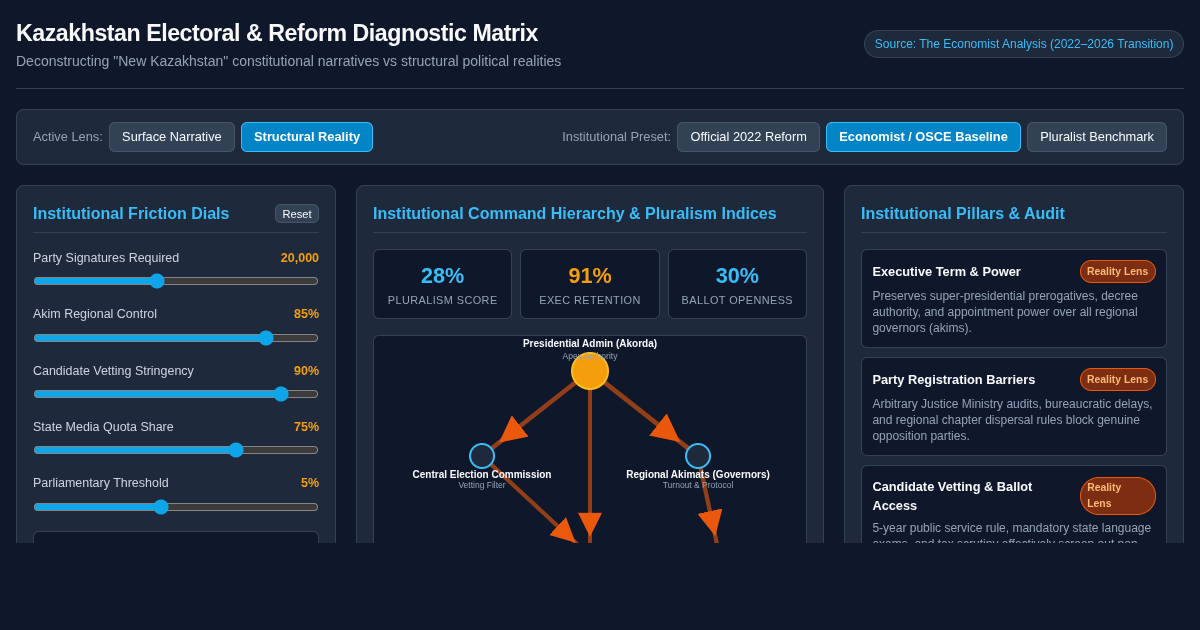Click the Central Election Commission node

(x=482, y=456)
